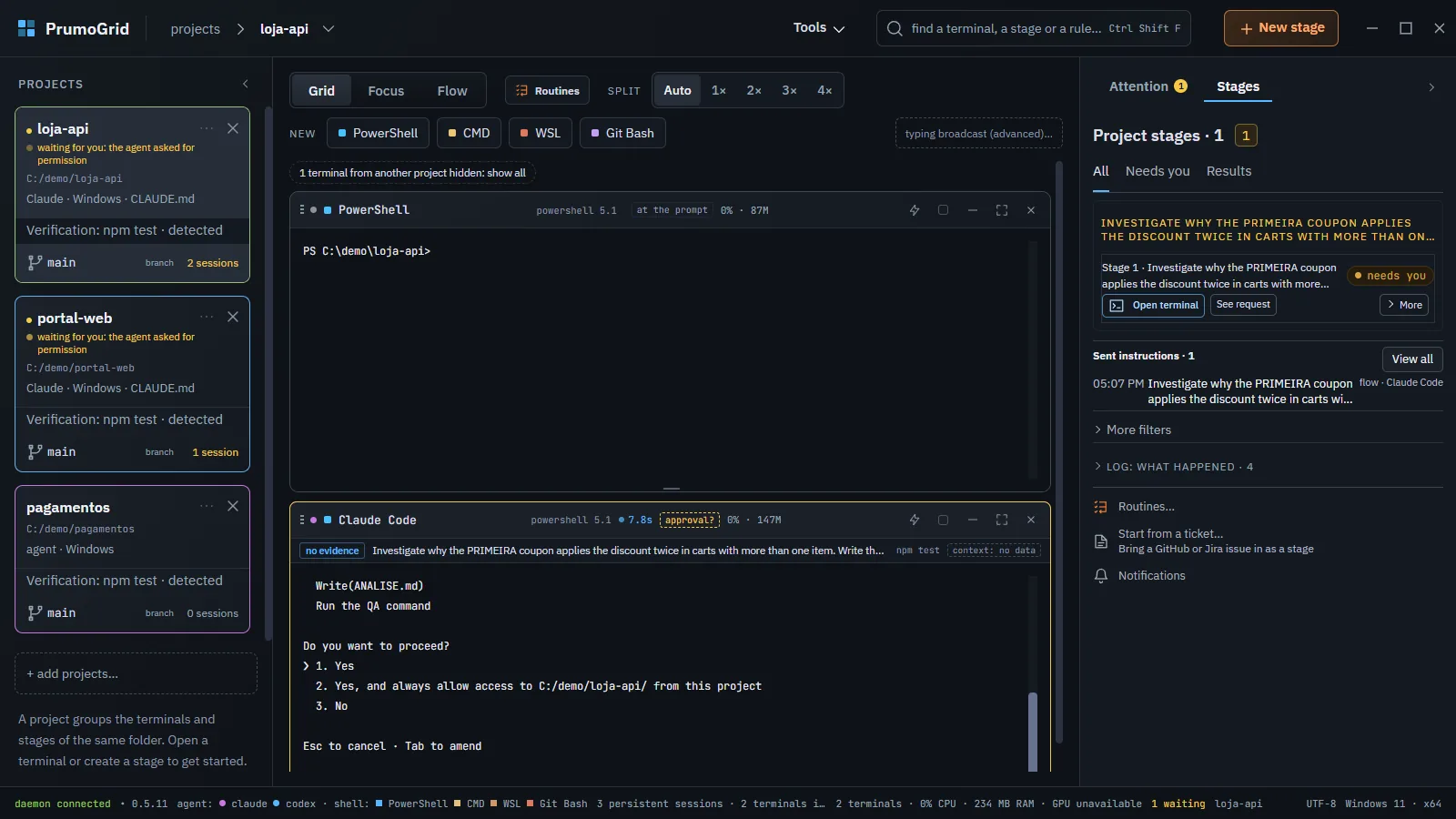Screen dimensions: 1456x819
Task: Switch to the Attention tab
Action: point(1148,86)
